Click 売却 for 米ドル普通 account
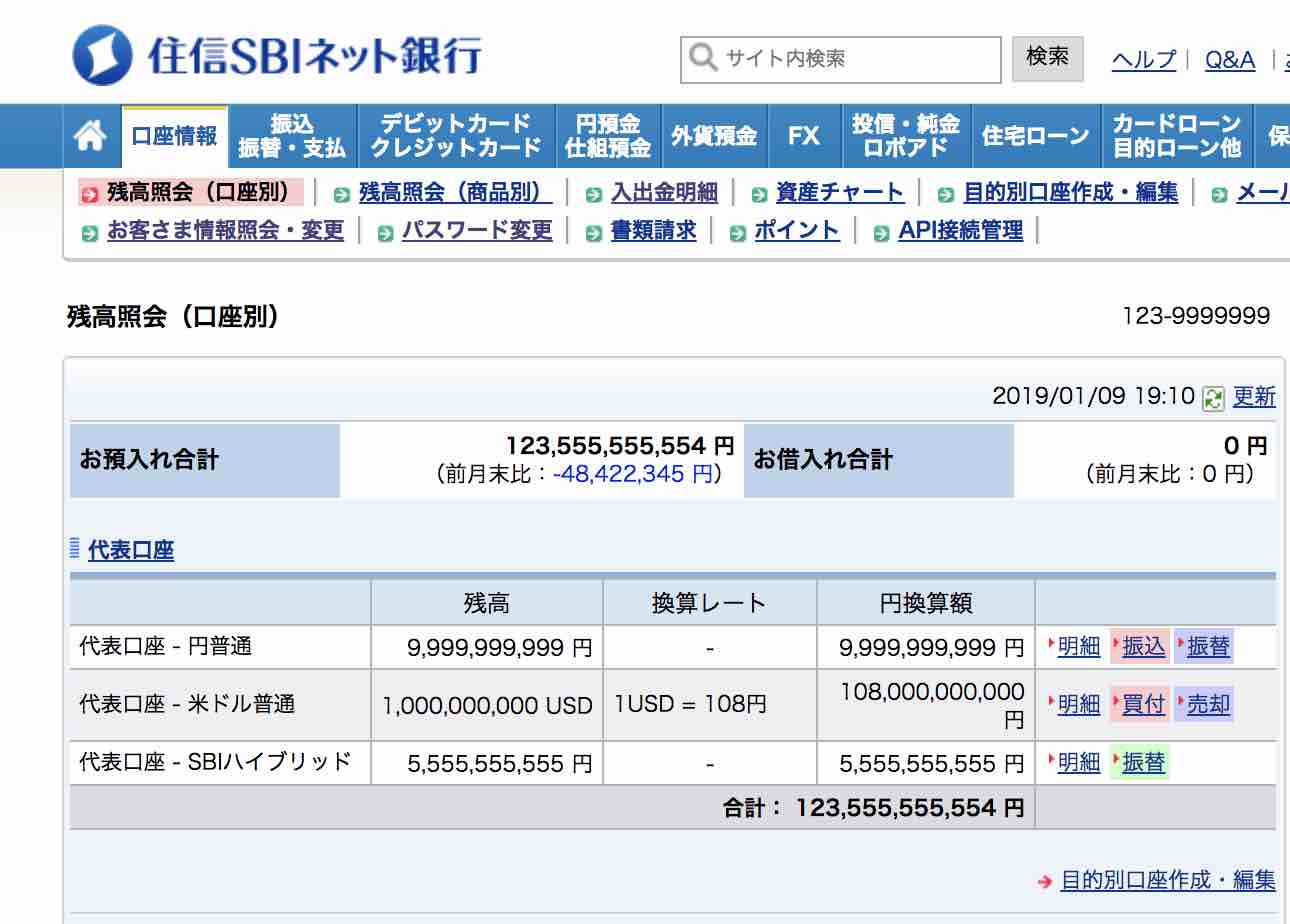This screenshot has height=924, width=1290. click(1208, 705)
